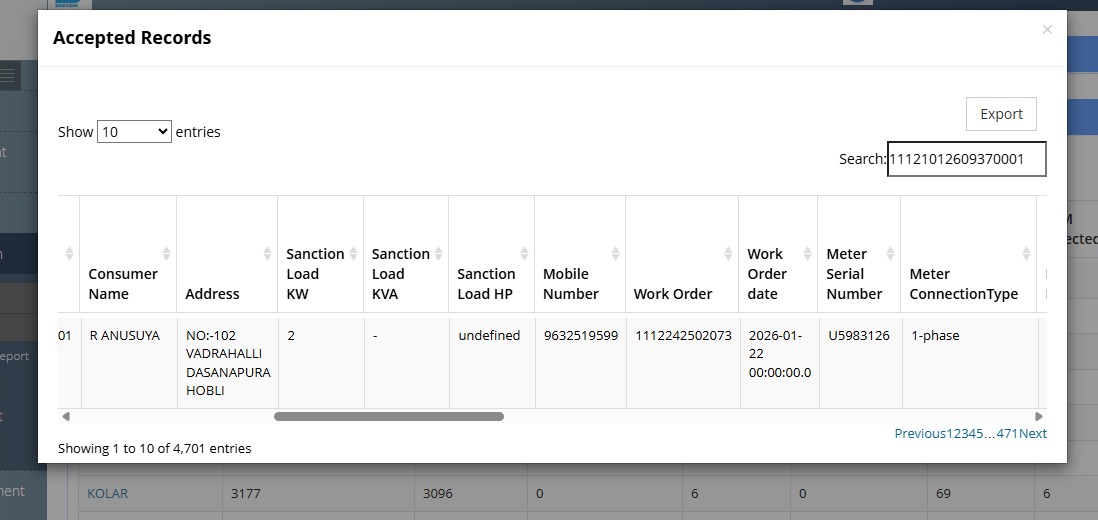Open KOLAR link in background table

(108, 493)
